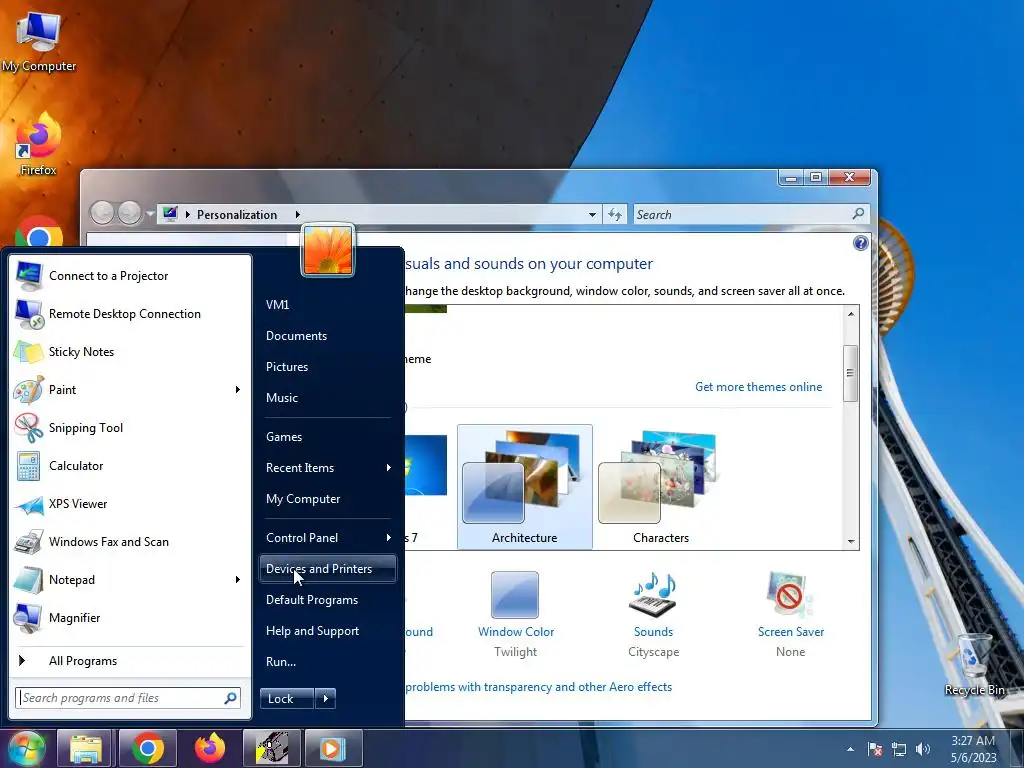The height and width of the screenshot is (768, 1024).
Task: Click the network tray icon
Action: pyautogui.click(x=899, y=749)
